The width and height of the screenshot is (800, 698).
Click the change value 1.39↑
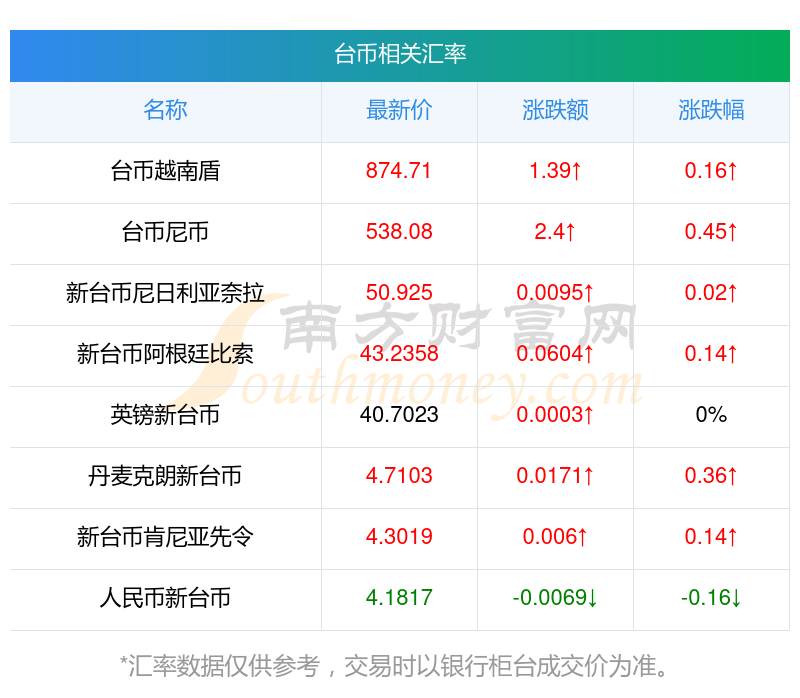555,171
